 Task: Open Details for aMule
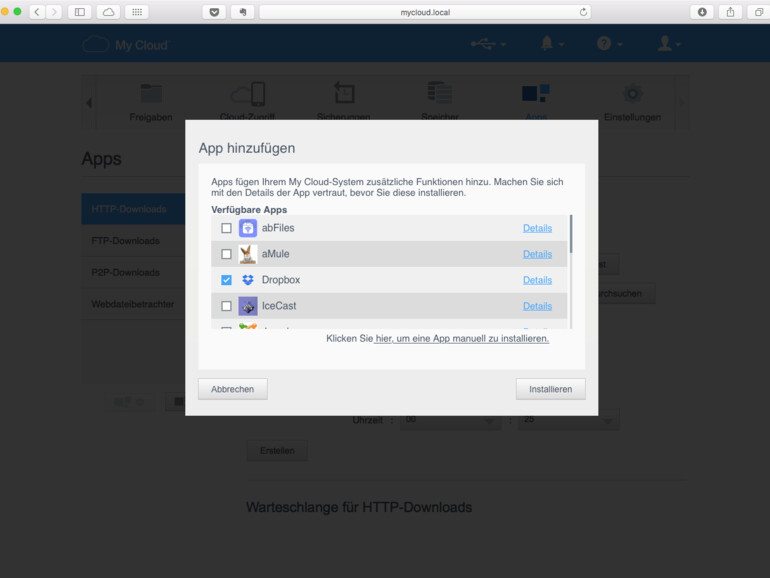(537, 254)
